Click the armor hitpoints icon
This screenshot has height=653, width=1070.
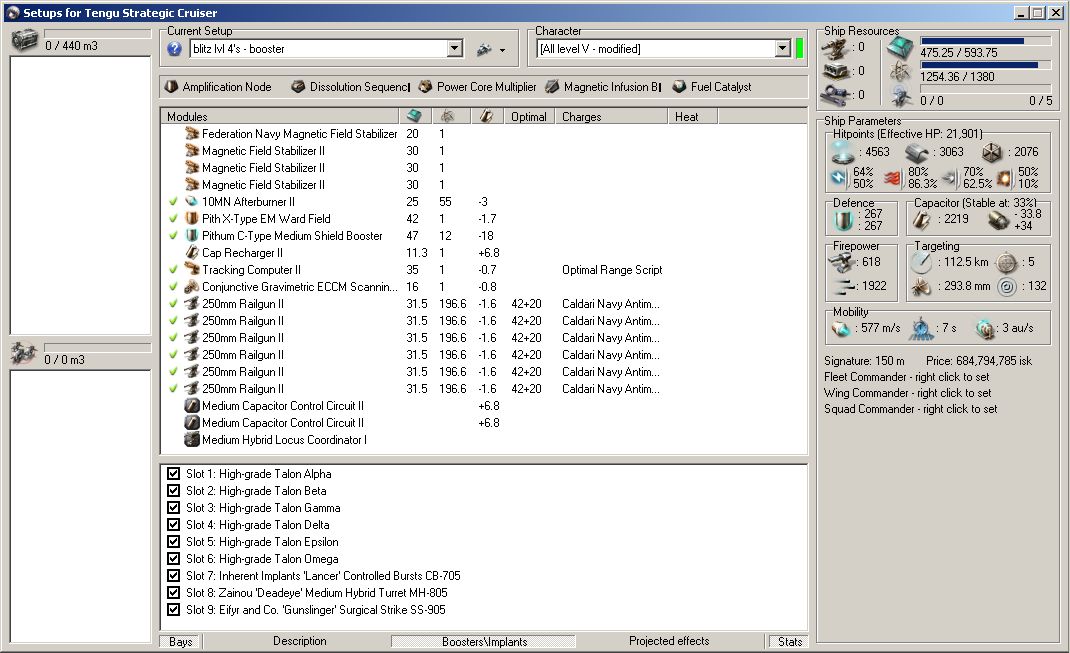coord(917,152)
